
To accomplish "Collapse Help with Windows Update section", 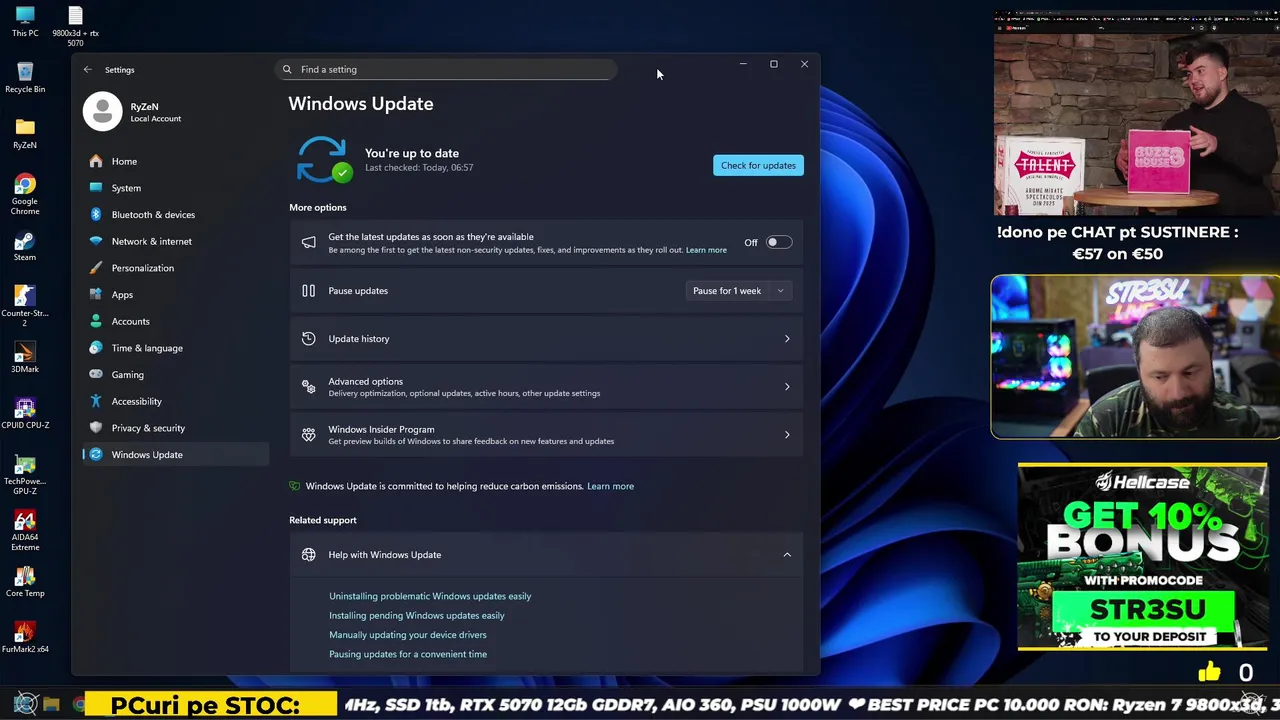I will (x=787, y=555).
